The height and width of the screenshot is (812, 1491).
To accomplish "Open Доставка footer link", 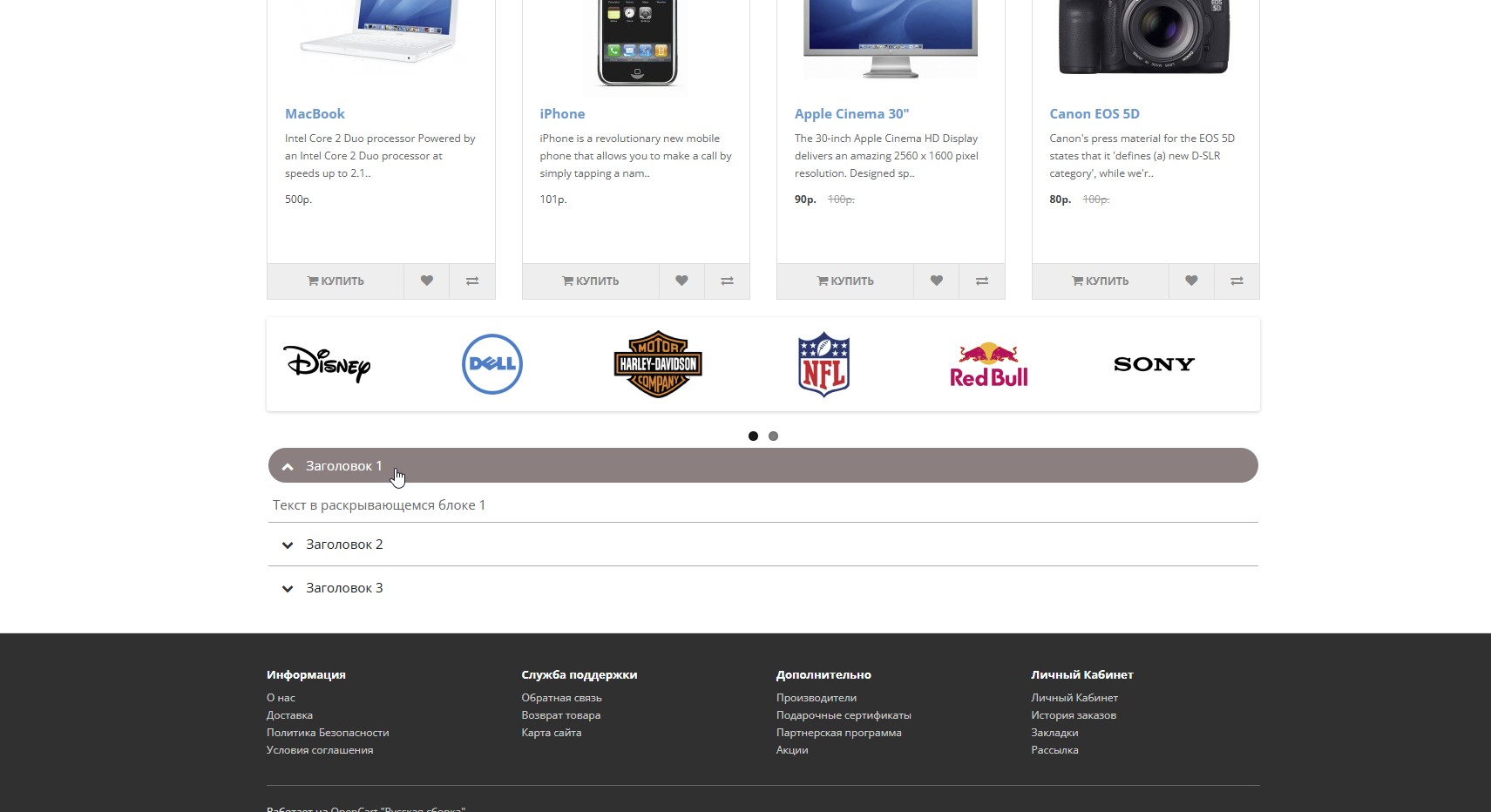I will (289, 715).
